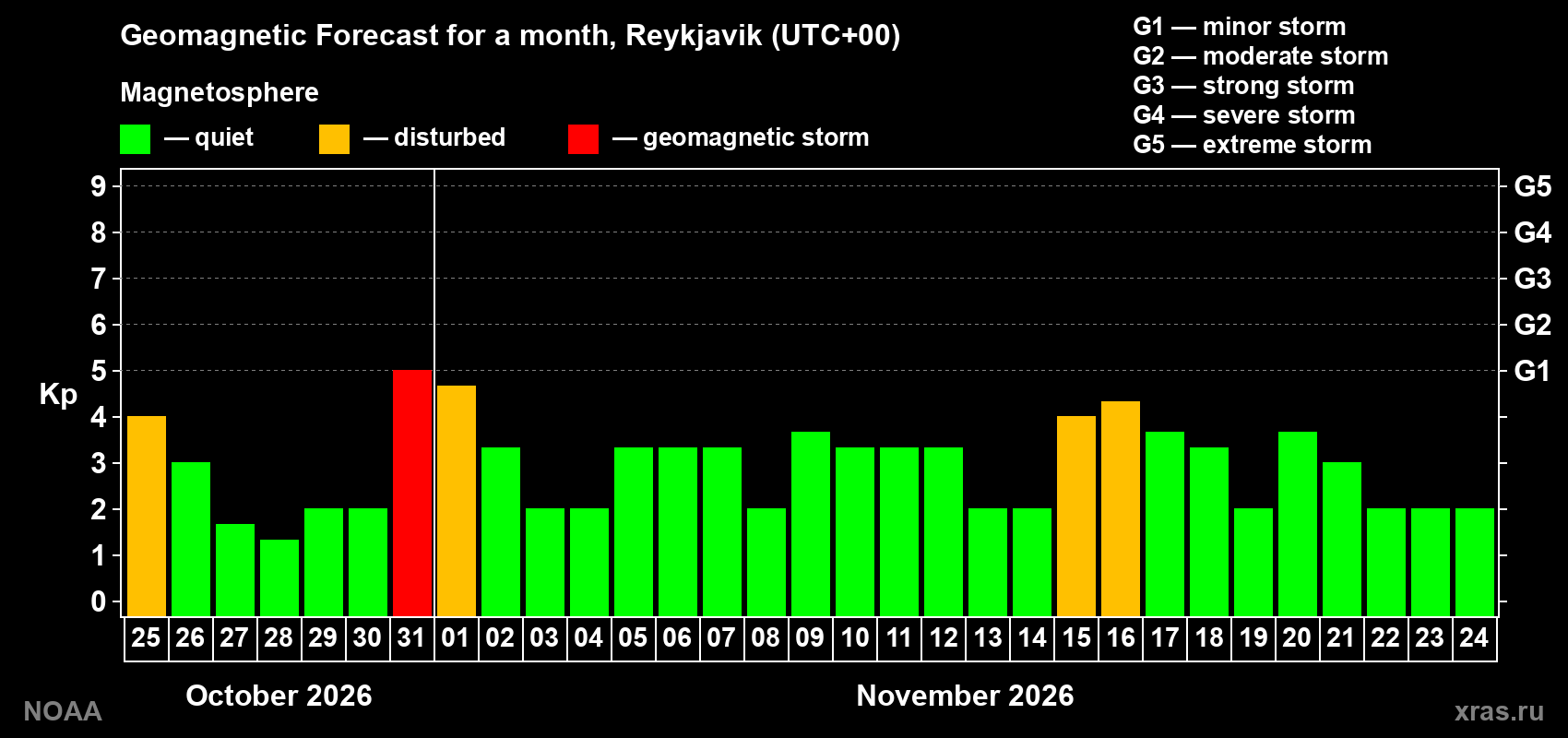The height and width of the screenshot is (738, 1568).
Task: Click the "October 2026" month label
Action: click(279, 696)
